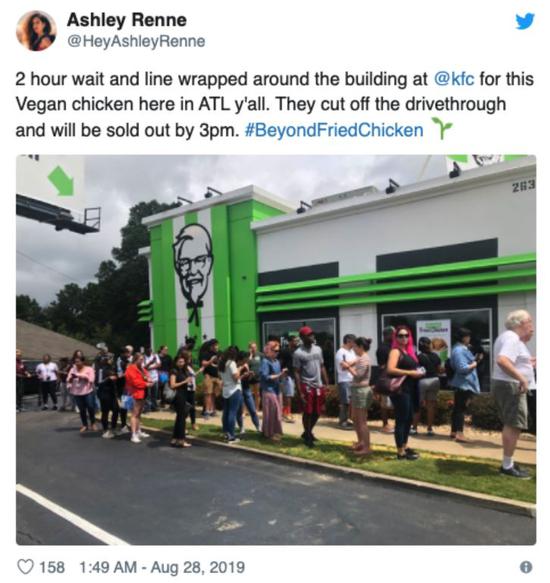Click the seedling emoji after the hashtag
This screenshot has width=550, height=583.
[x=441, y=128]
